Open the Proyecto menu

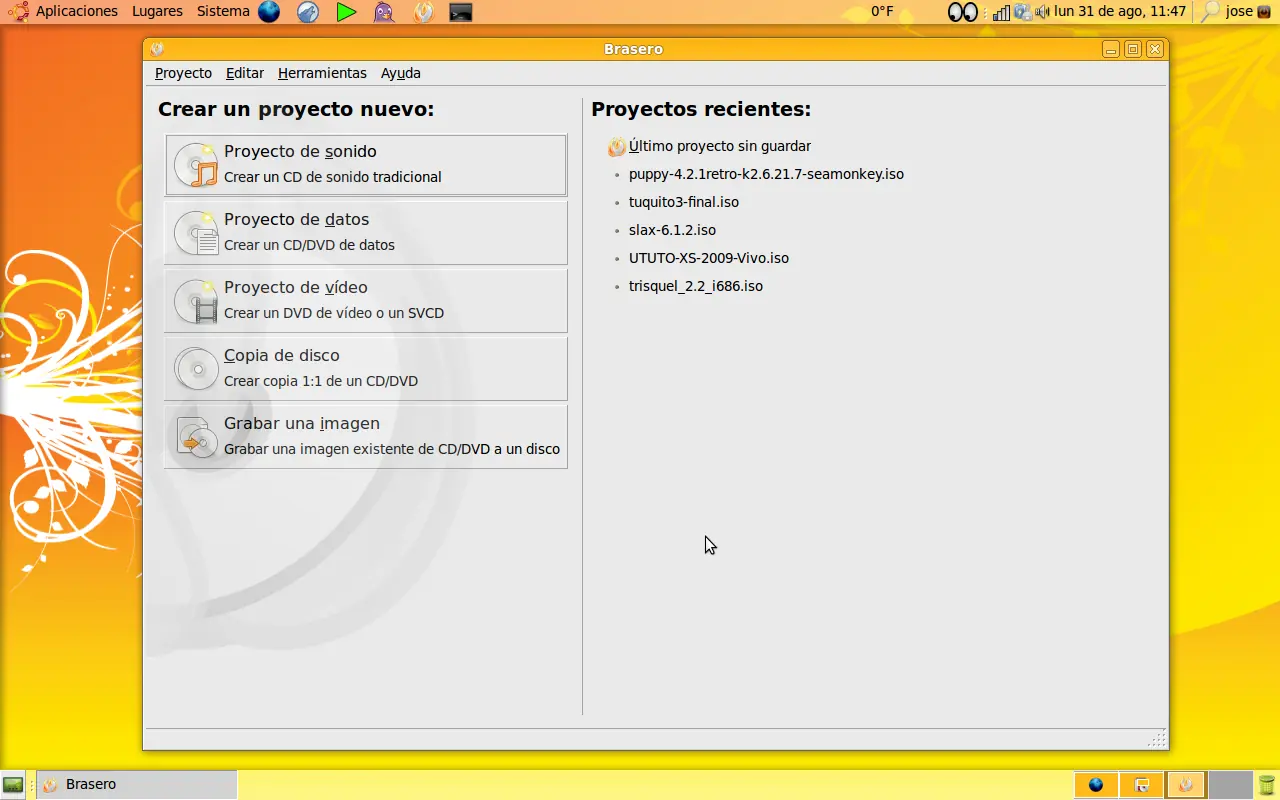point(183,73)
